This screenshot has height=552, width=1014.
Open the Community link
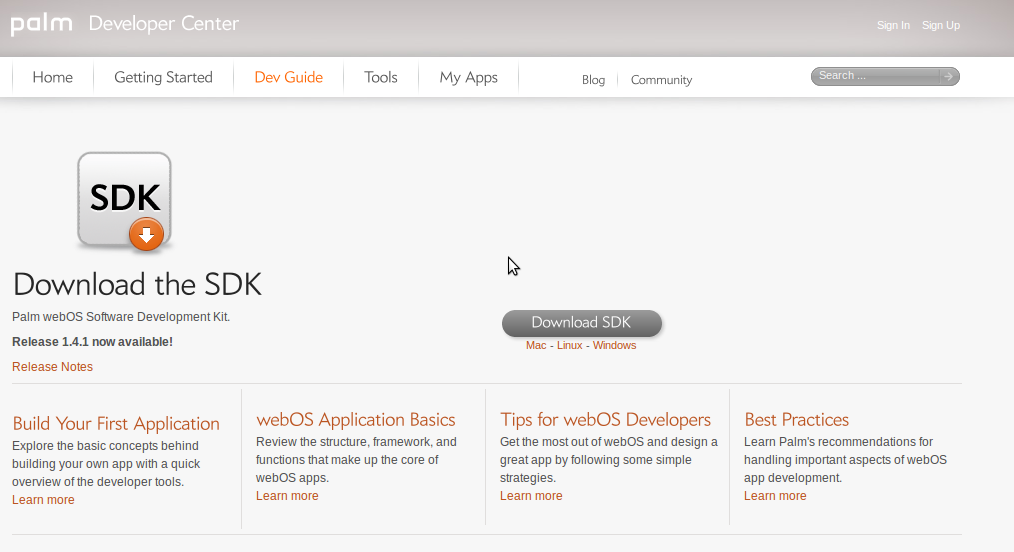[661, 80]
